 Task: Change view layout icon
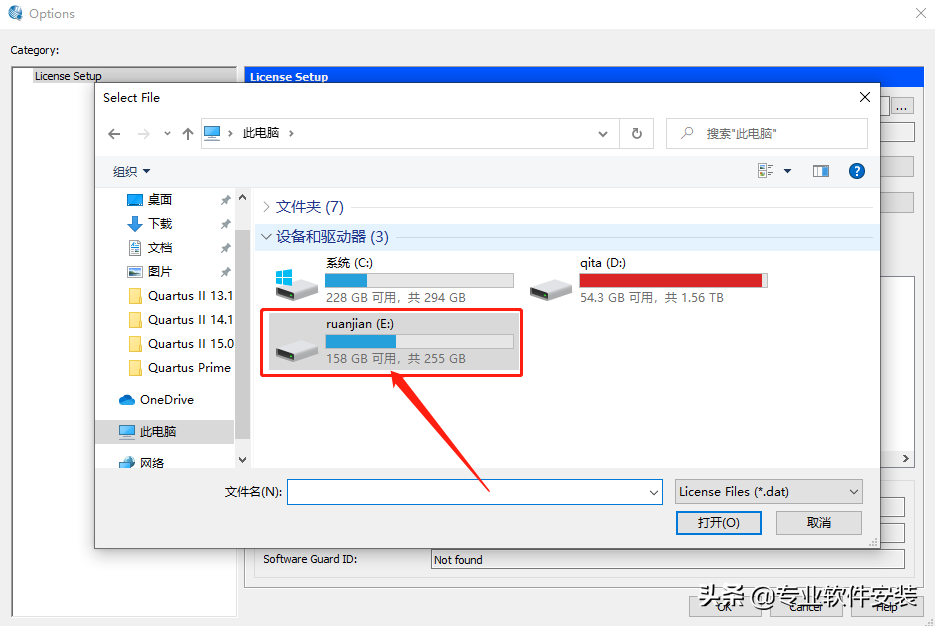pyautogui.click(x=766, y=171)
